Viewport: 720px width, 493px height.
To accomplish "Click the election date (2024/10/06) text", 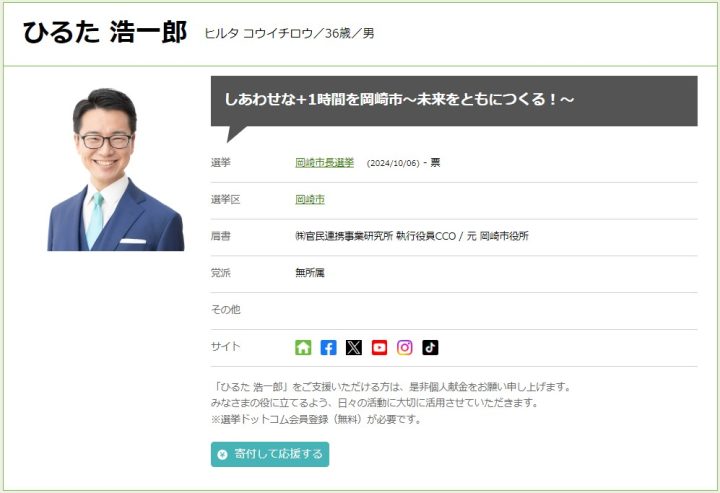I will pos(394,163).
